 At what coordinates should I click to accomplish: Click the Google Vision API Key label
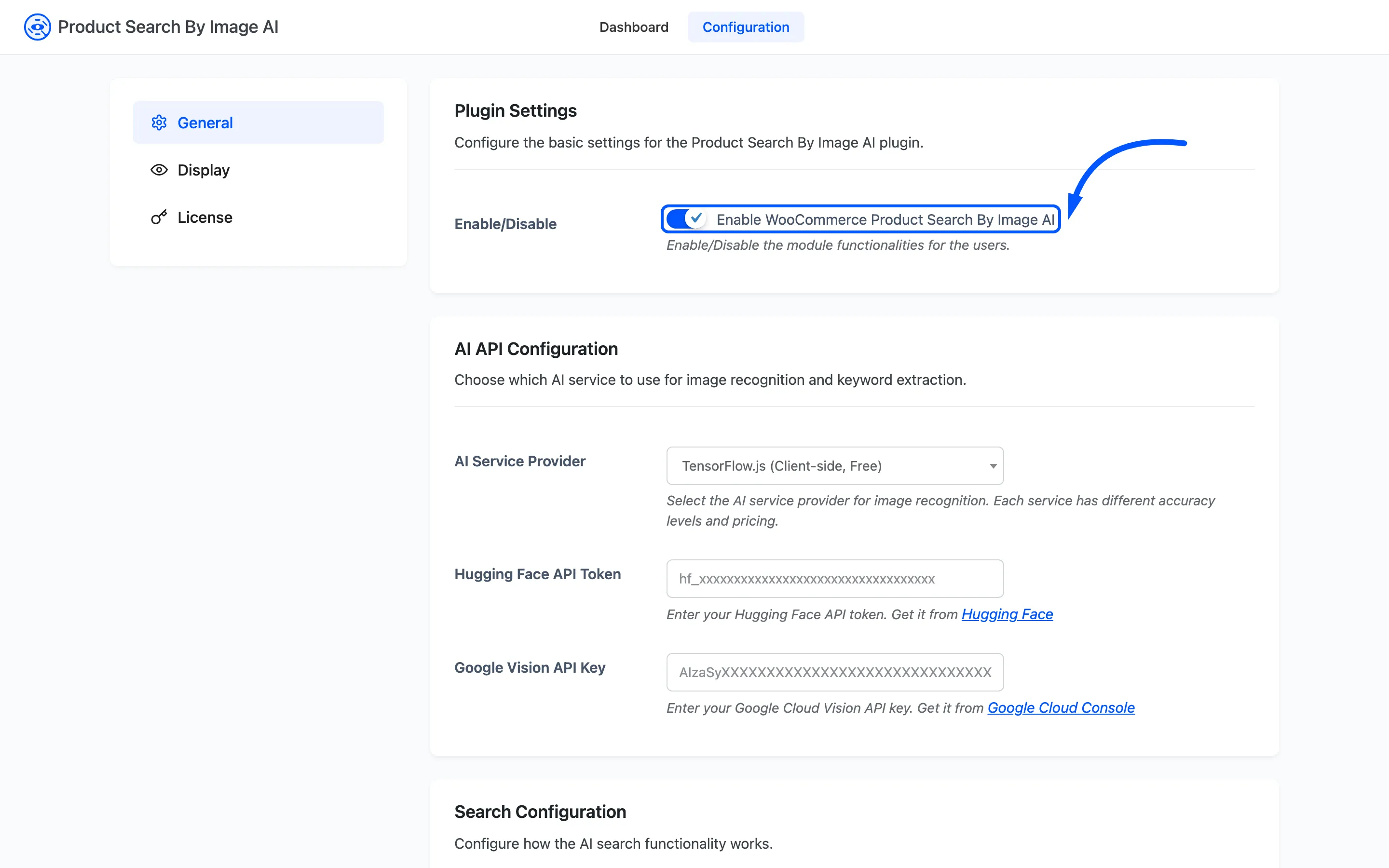click(530, 668)
